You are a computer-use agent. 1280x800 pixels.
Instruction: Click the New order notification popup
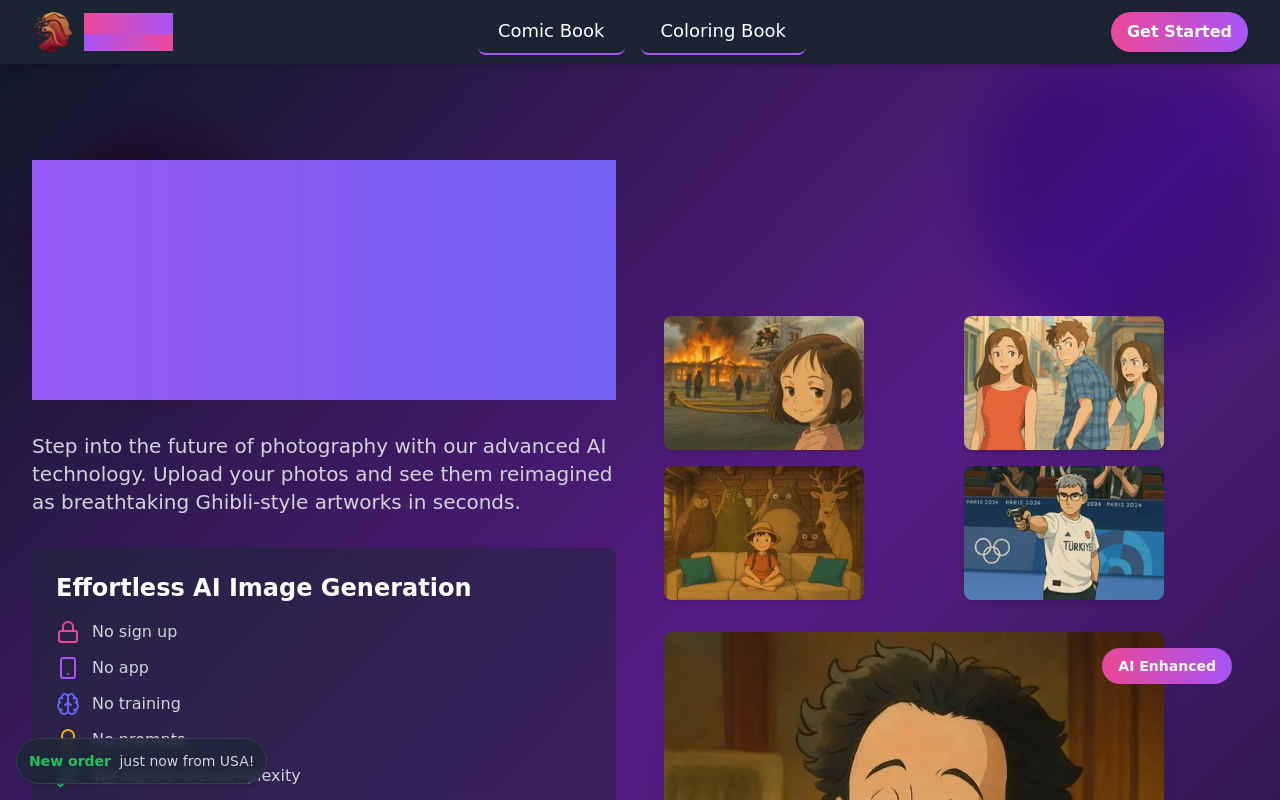(141, 761)
